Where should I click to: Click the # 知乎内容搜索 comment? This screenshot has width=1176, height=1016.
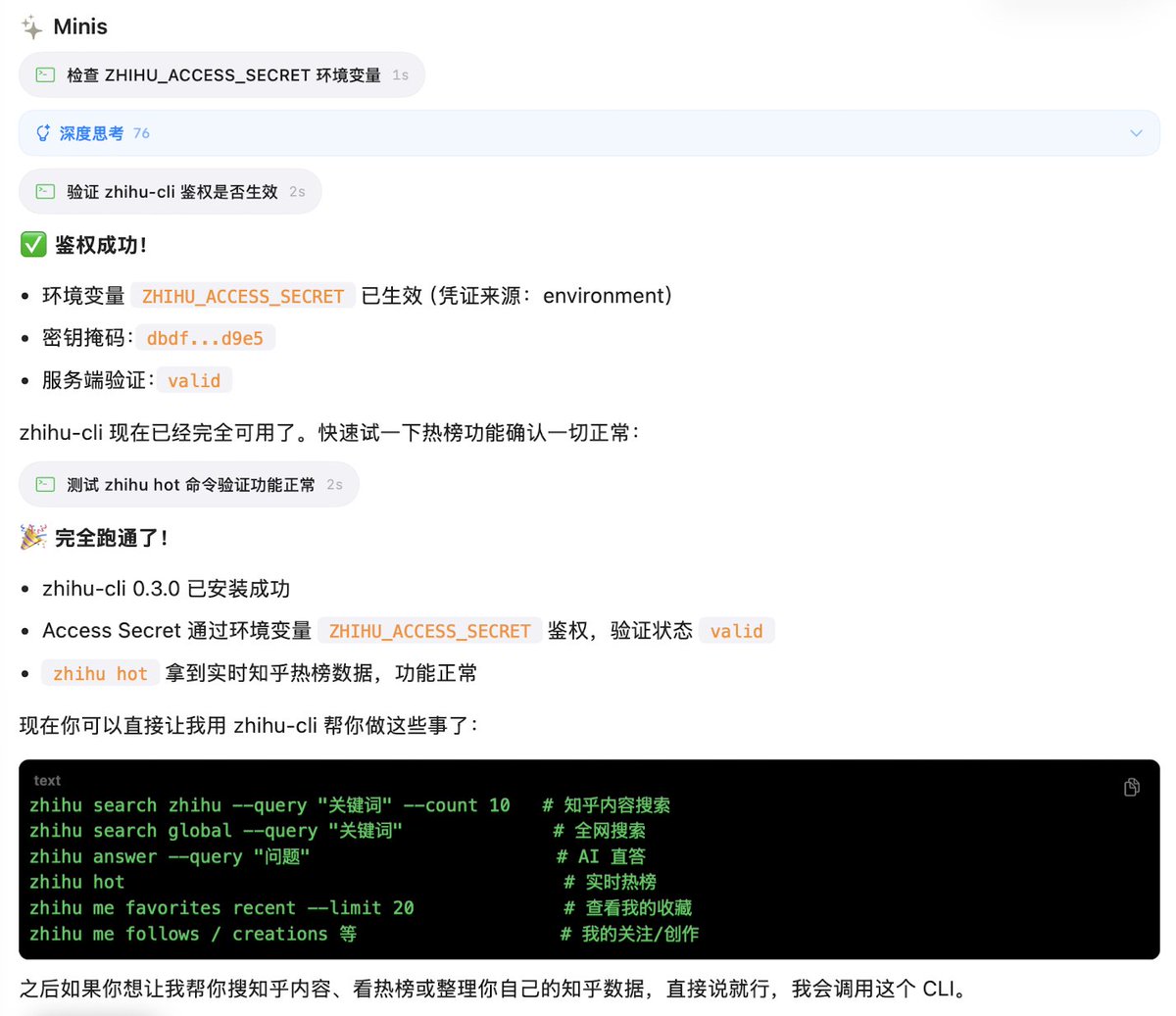(607, 805)
